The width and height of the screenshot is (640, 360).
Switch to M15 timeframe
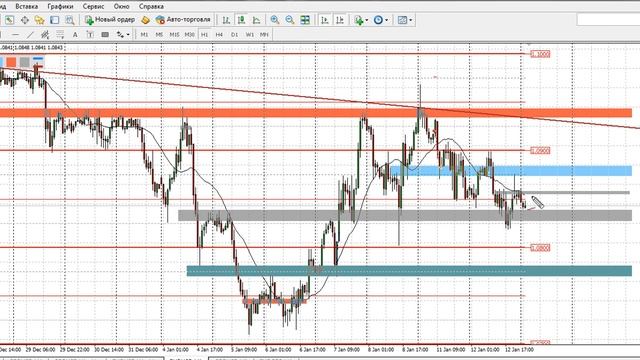[x=174, y=35]
